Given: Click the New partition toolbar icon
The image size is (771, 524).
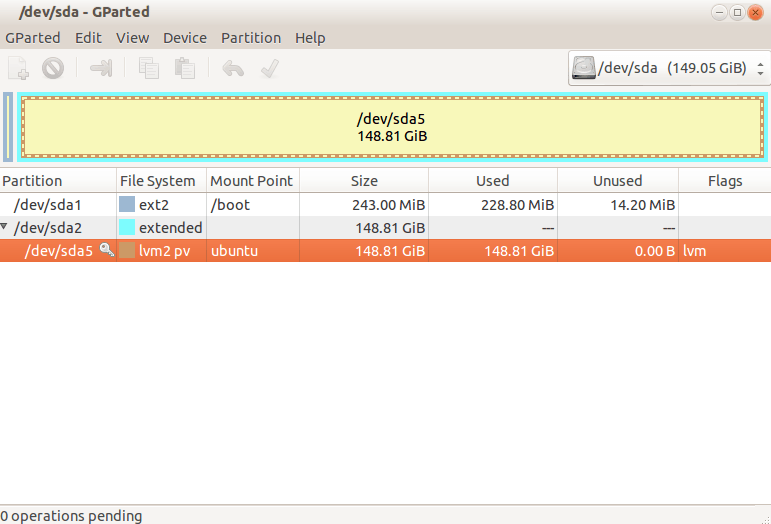Looking at the screenshot, I should click(18, 68).
